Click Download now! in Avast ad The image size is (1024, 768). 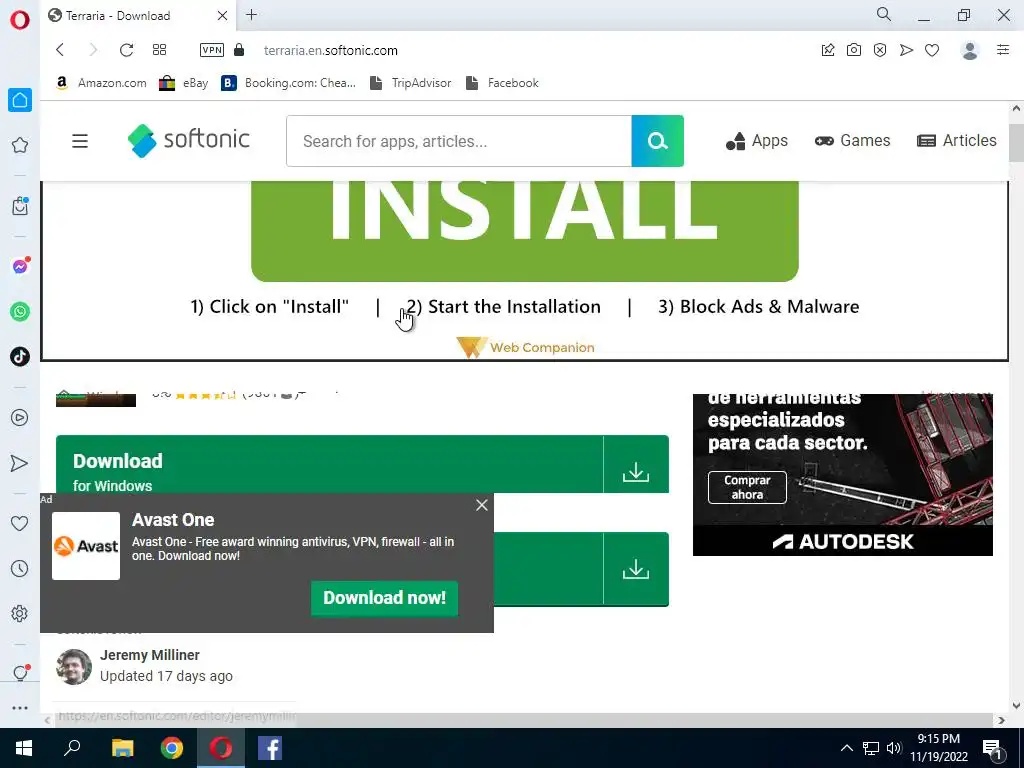pos(384,598)
